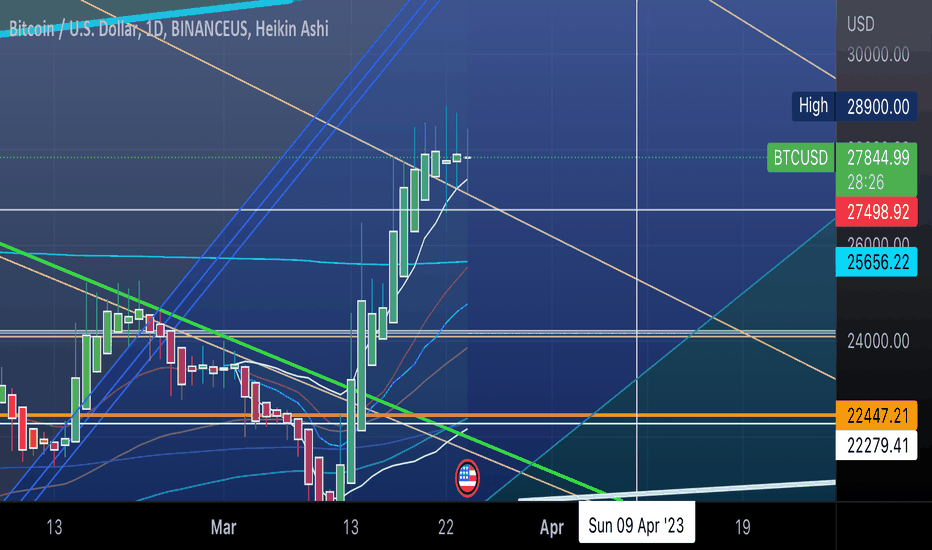This screenshot has width=932, height=550.
Task: Click the orange 22447.21 price label
Action: click(x=876, y=416)
